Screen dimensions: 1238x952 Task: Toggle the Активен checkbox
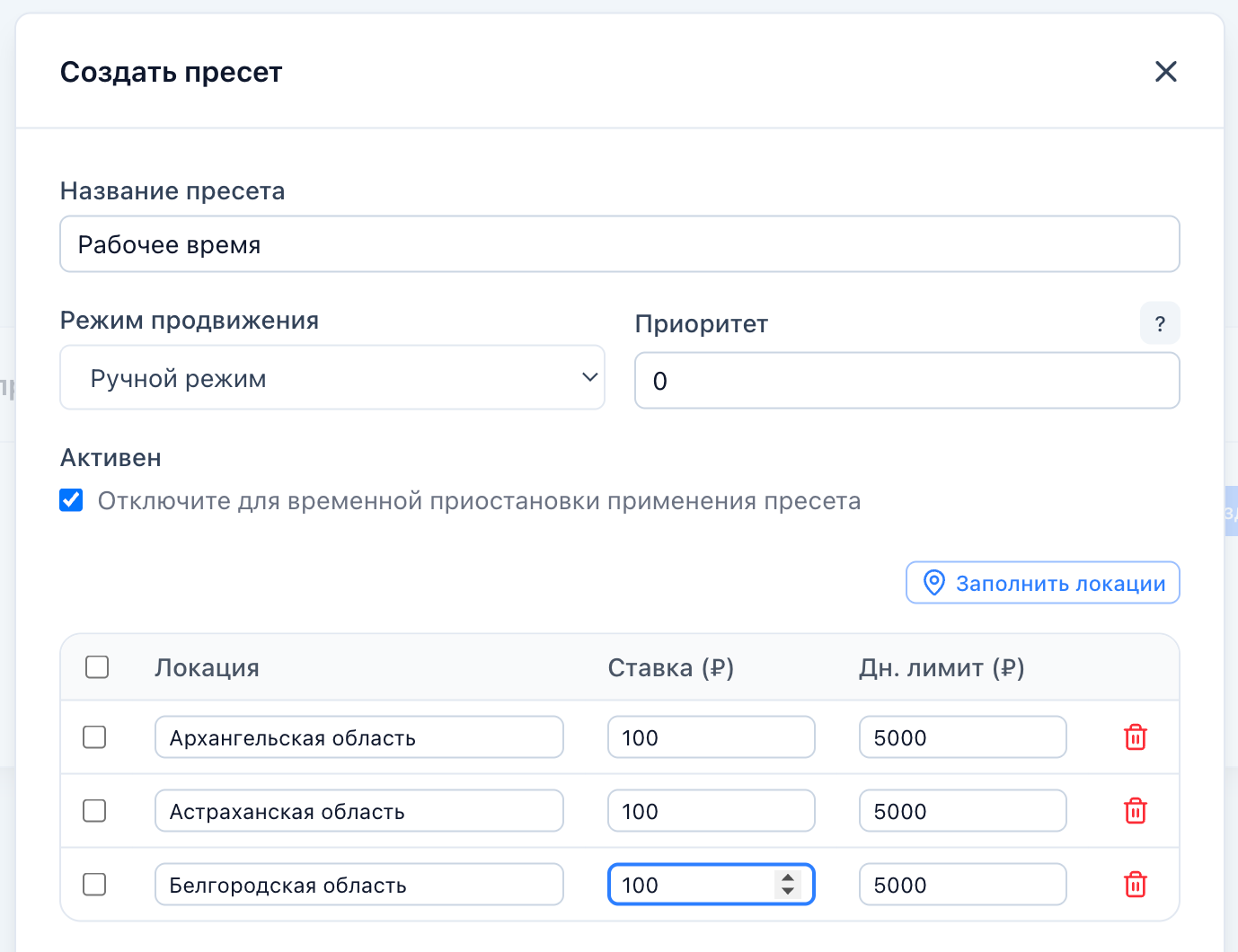(x=72, y=500)
